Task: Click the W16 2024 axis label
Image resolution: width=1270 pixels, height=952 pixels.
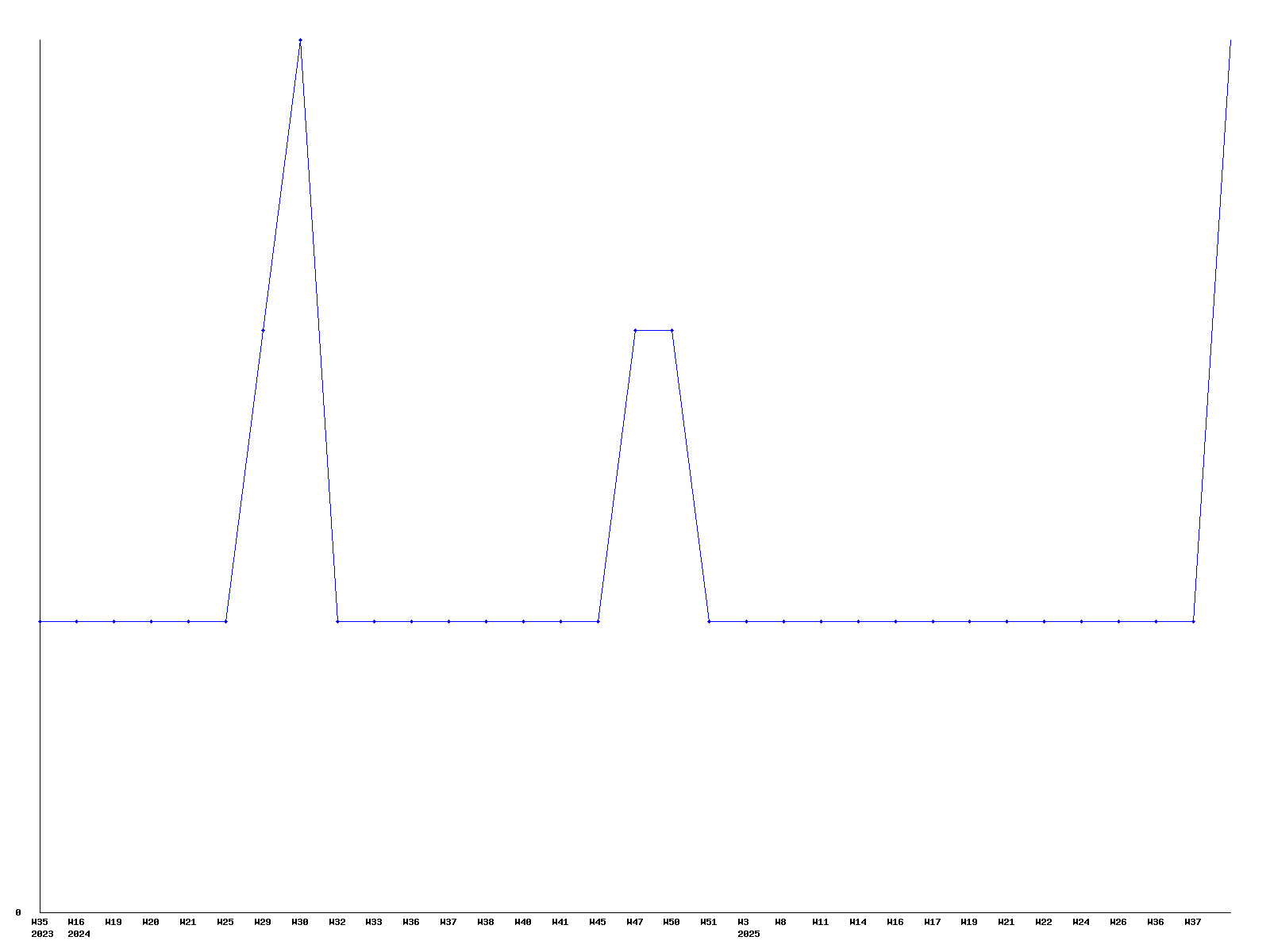Action: (78, 927)
